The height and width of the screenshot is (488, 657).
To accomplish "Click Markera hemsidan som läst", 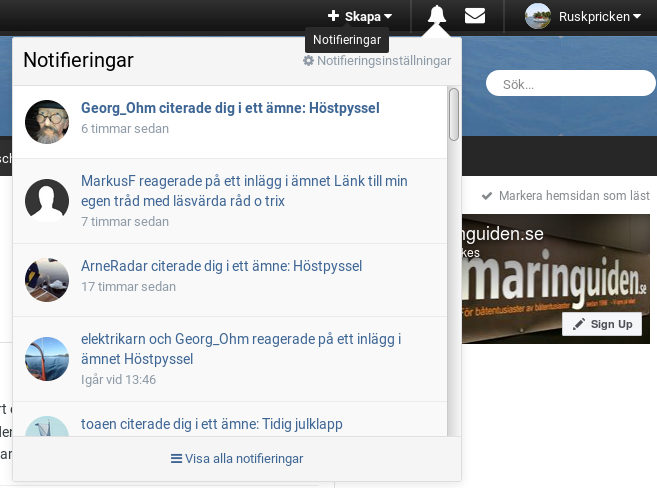I will pos(566,196).
